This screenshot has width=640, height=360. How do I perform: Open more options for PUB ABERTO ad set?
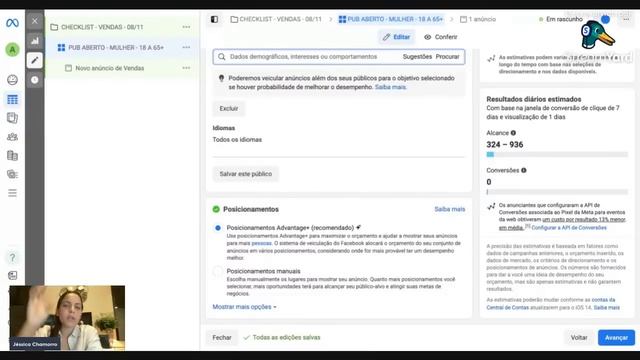pyautogui.click(x=186, y=47)
